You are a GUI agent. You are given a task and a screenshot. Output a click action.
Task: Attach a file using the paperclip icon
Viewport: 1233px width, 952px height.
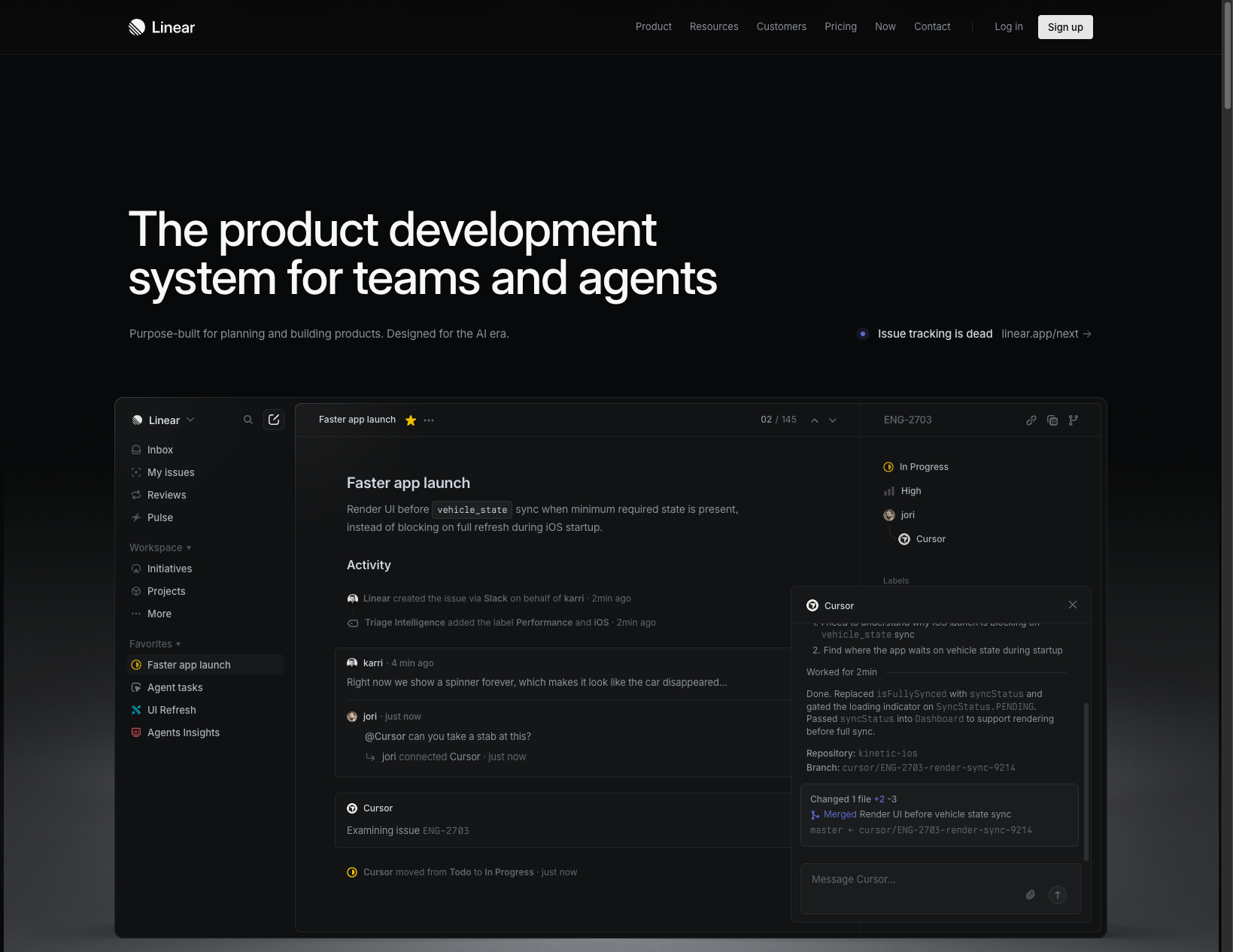(x=1031, y=895)
